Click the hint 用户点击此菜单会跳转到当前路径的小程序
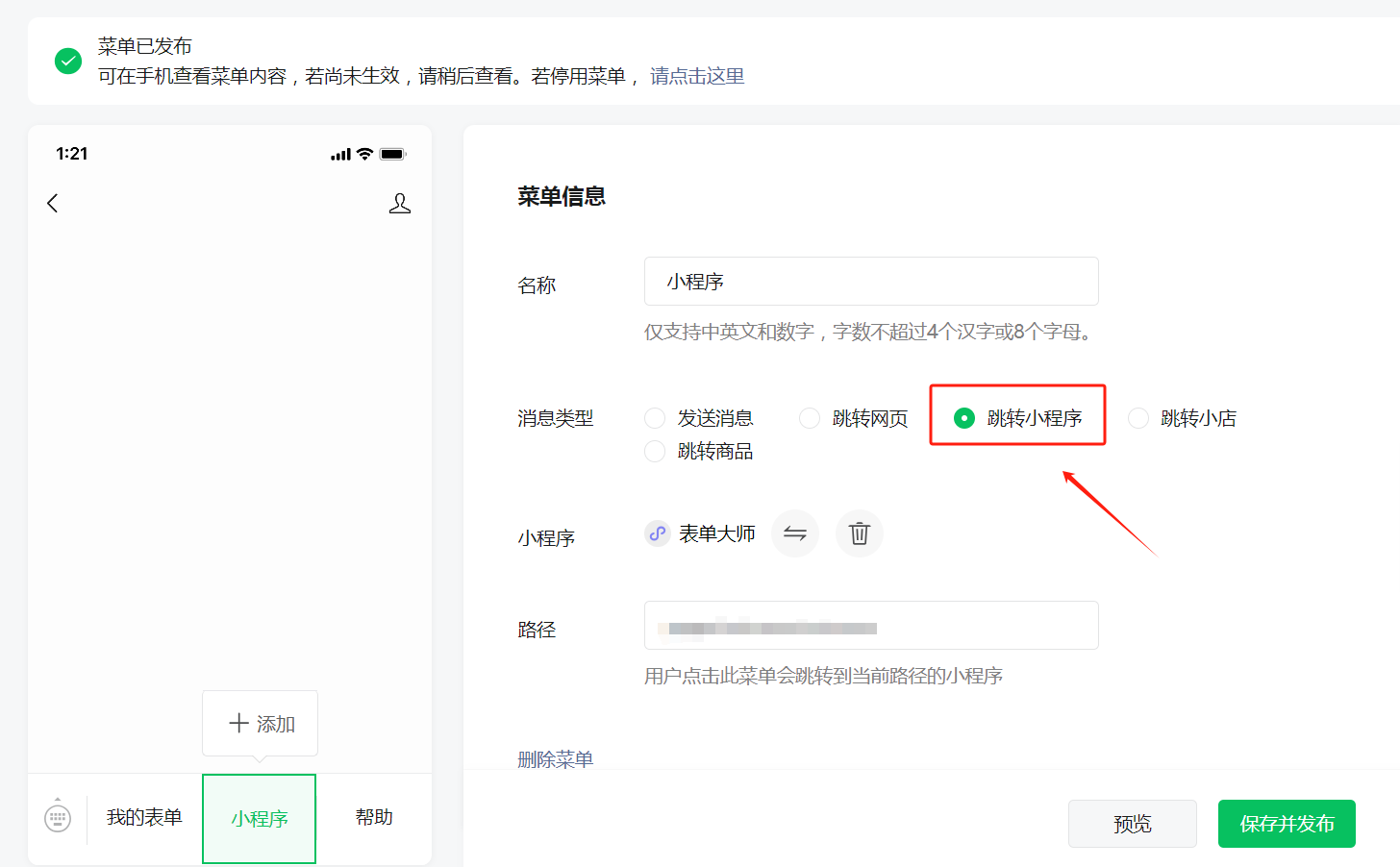The image size is (1400, 867). [x=823, y=676]
